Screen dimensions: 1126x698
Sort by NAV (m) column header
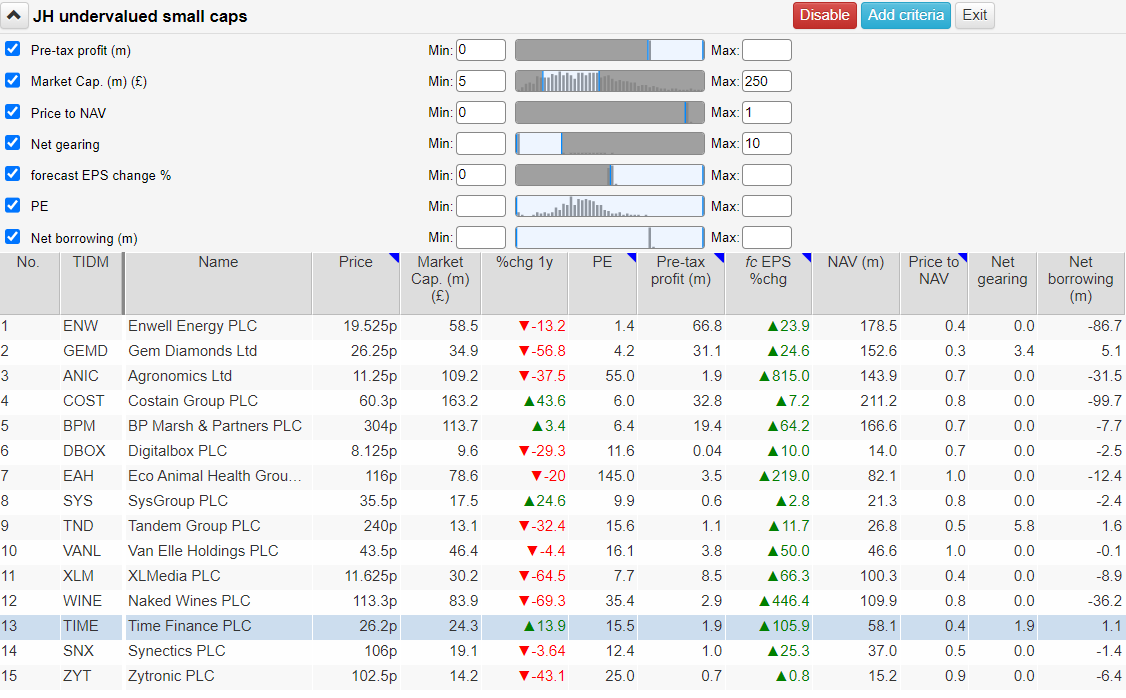point(855,283)
